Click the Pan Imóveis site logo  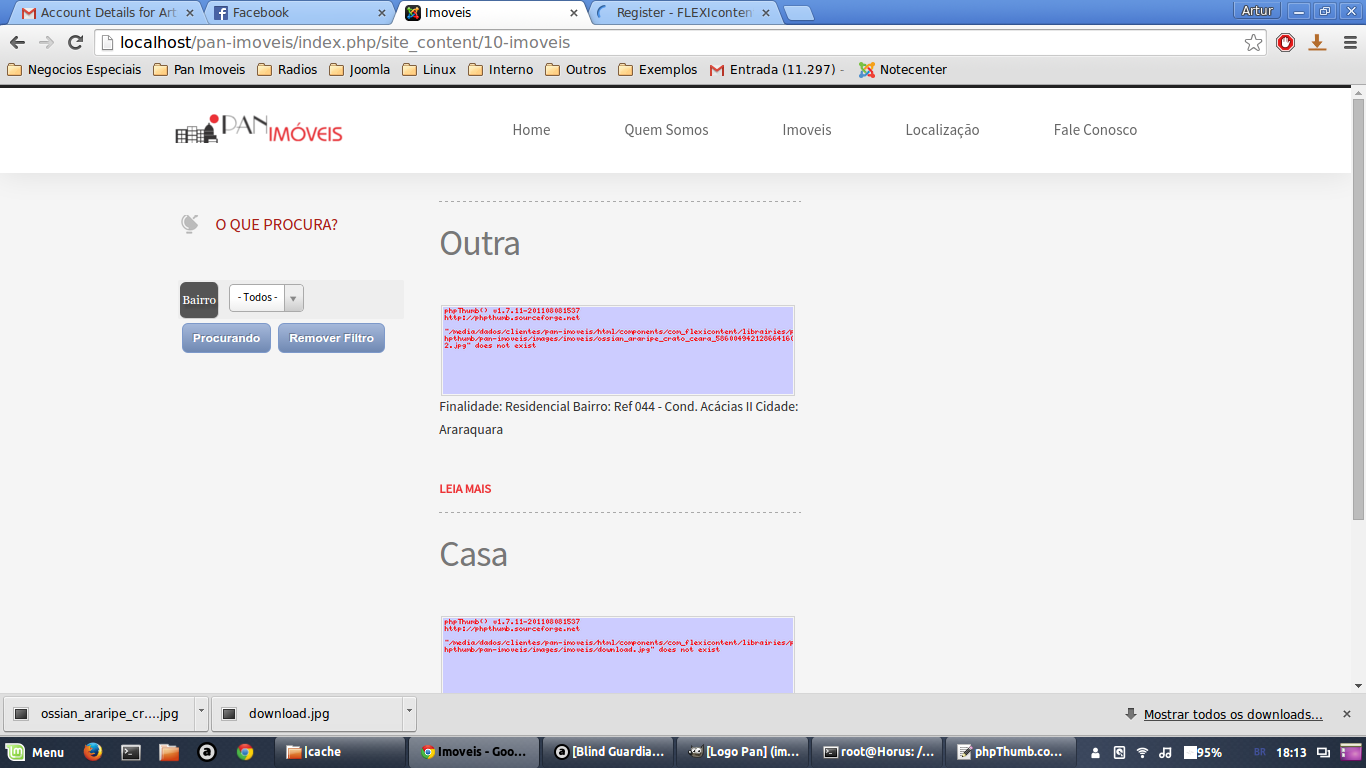[x=259, y=130]
